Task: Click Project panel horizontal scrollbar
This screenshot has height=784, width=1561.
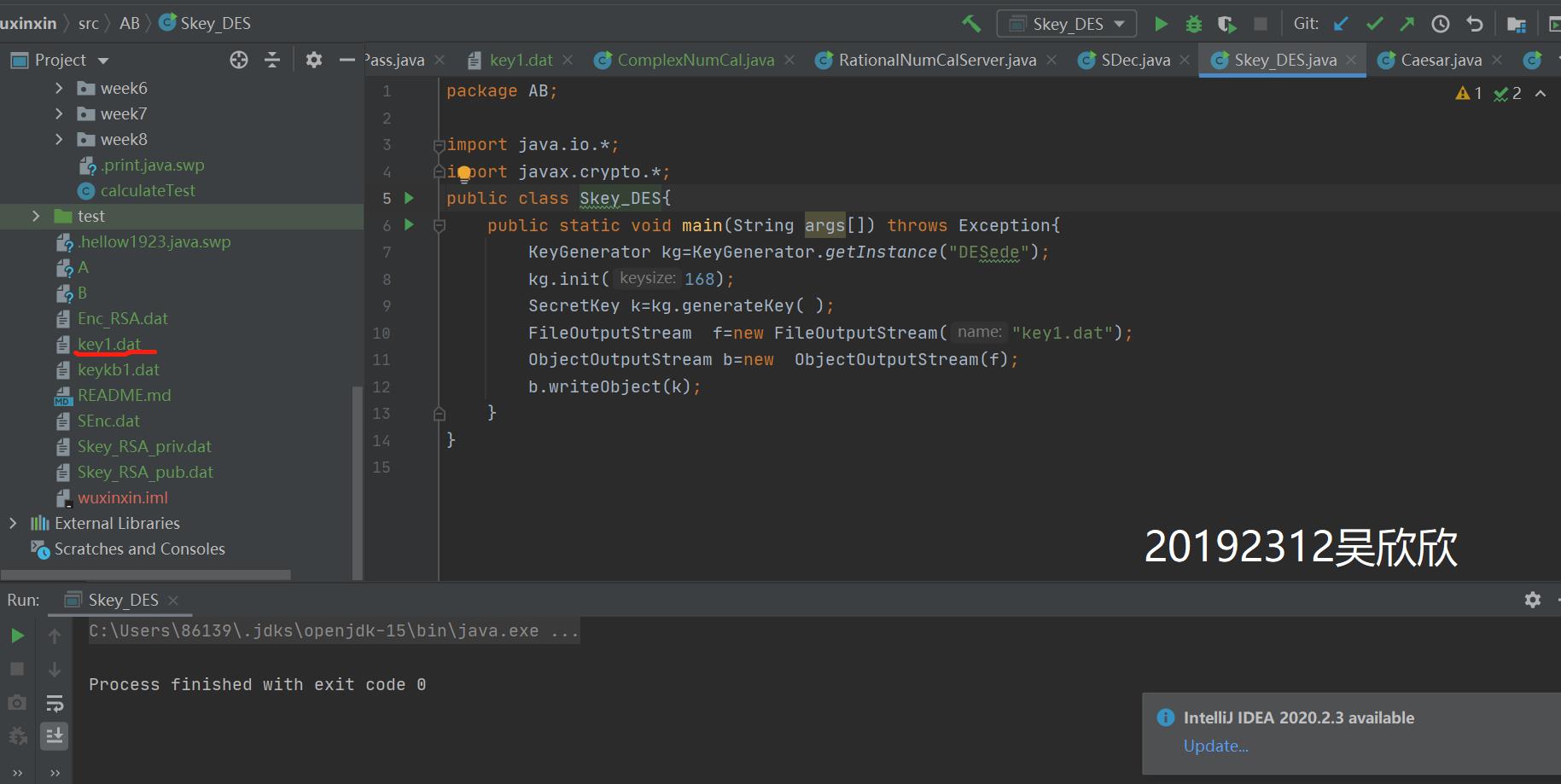Action: [147, 575]
